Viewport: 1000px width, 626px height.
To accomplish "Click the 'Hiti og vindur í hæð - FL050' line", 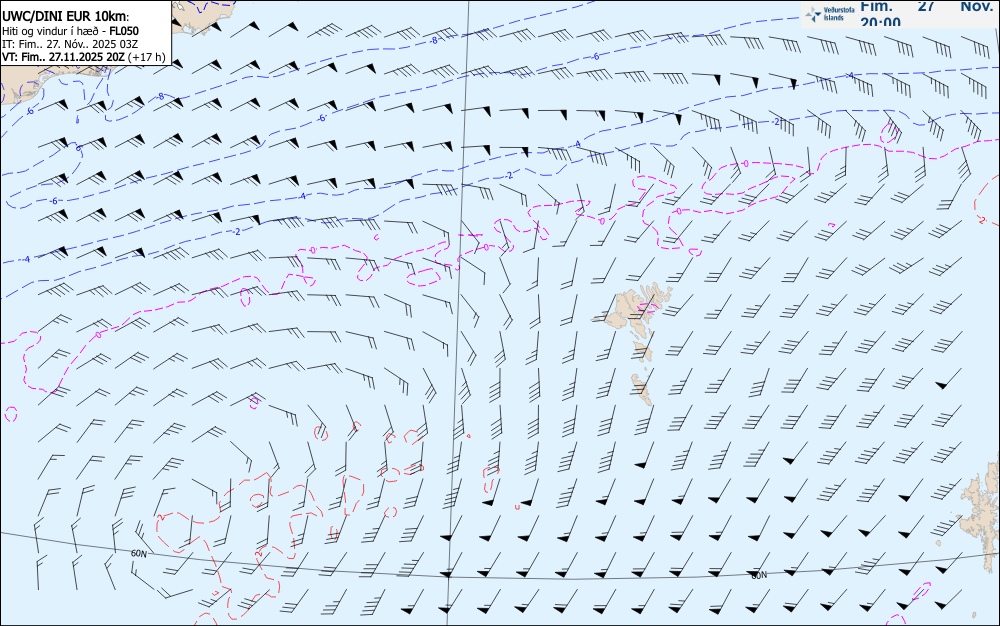I will tap(70, 31).
